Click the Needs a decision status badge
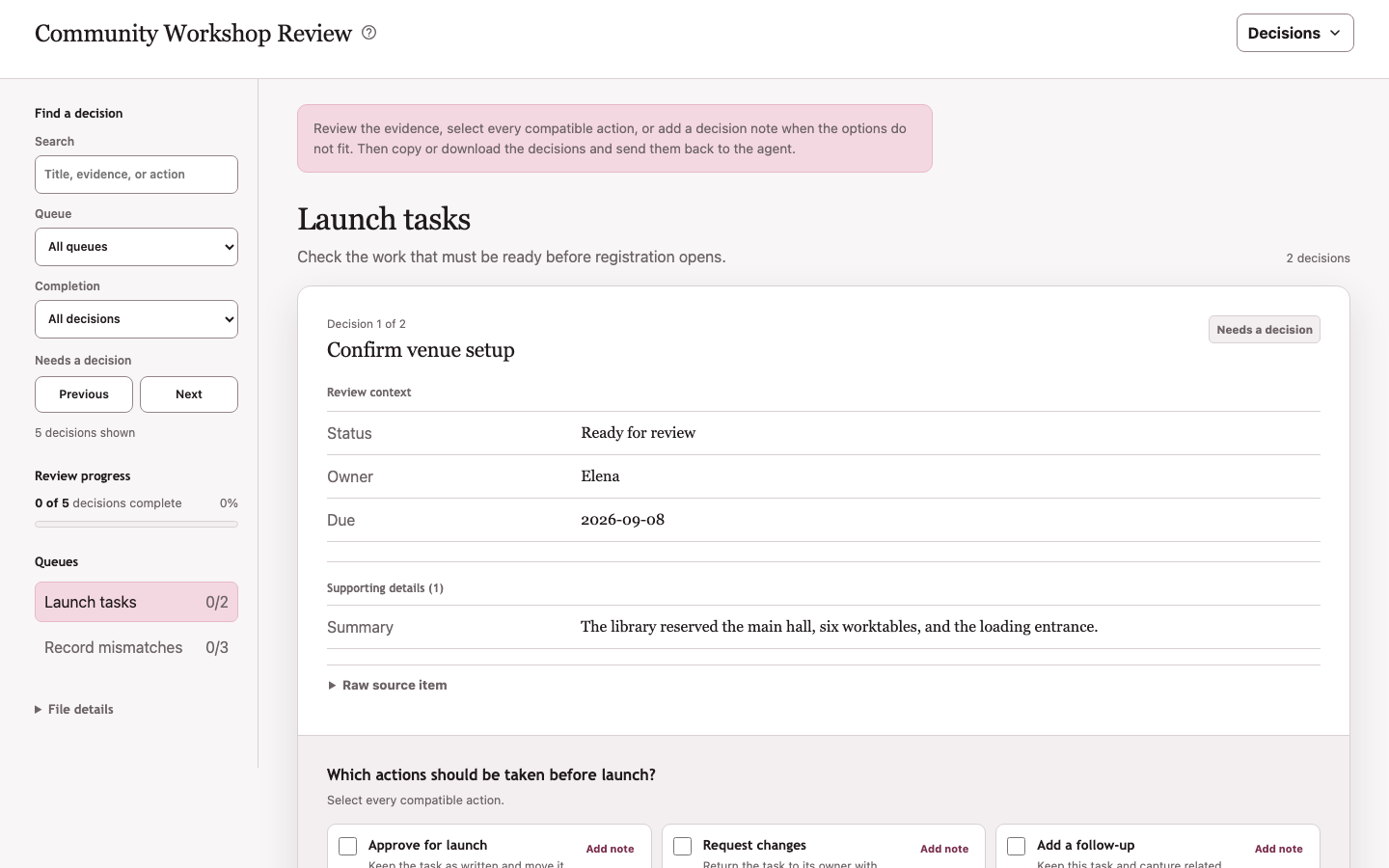The image size is (1389, 868). pyautogui.click(x=1265, y=330)
